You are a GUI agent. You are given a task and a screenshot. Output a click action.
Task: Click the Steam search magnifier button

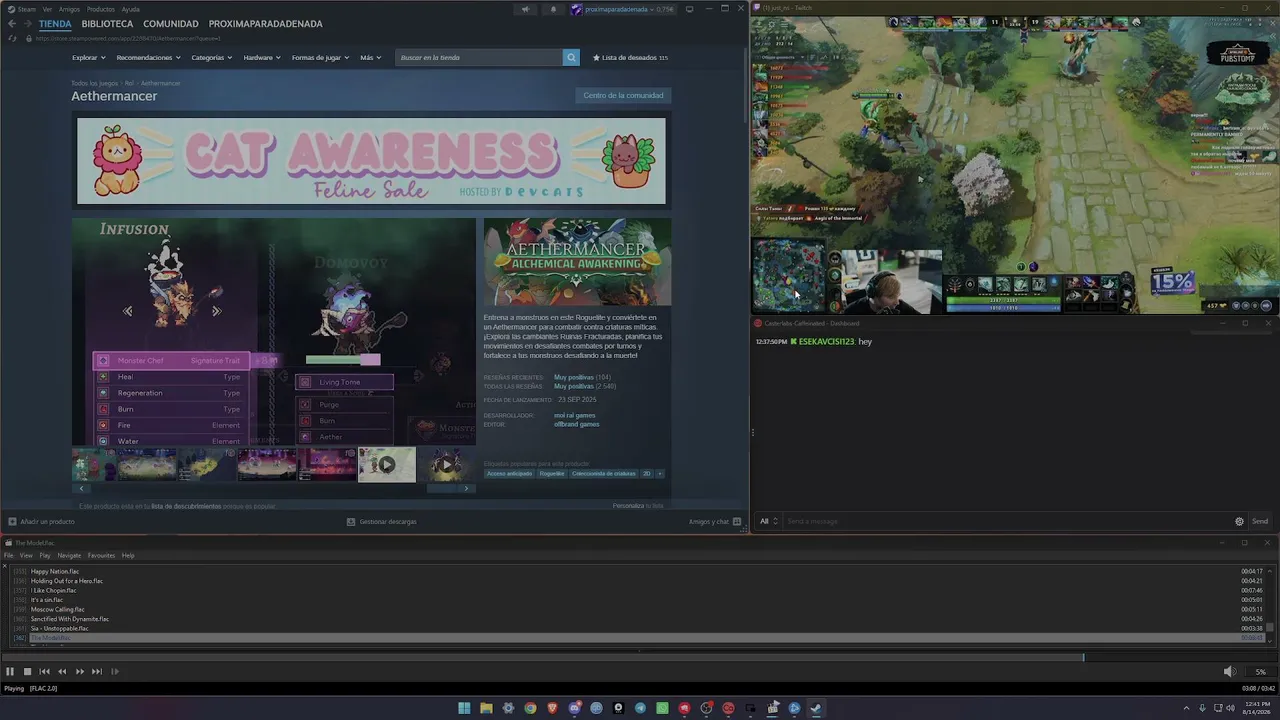point(571,58)
